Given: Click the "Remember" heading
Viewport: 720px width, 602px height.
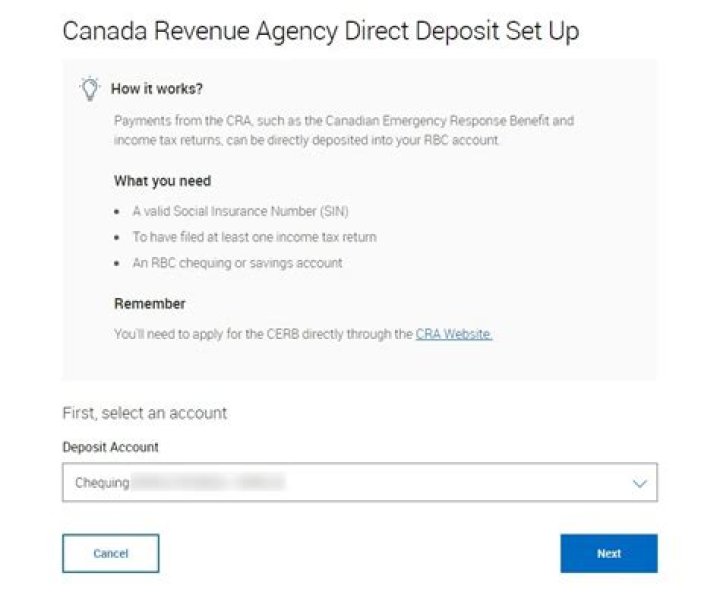Looking at the screenshot, I should pyautogui.click(x=150, y=304).
